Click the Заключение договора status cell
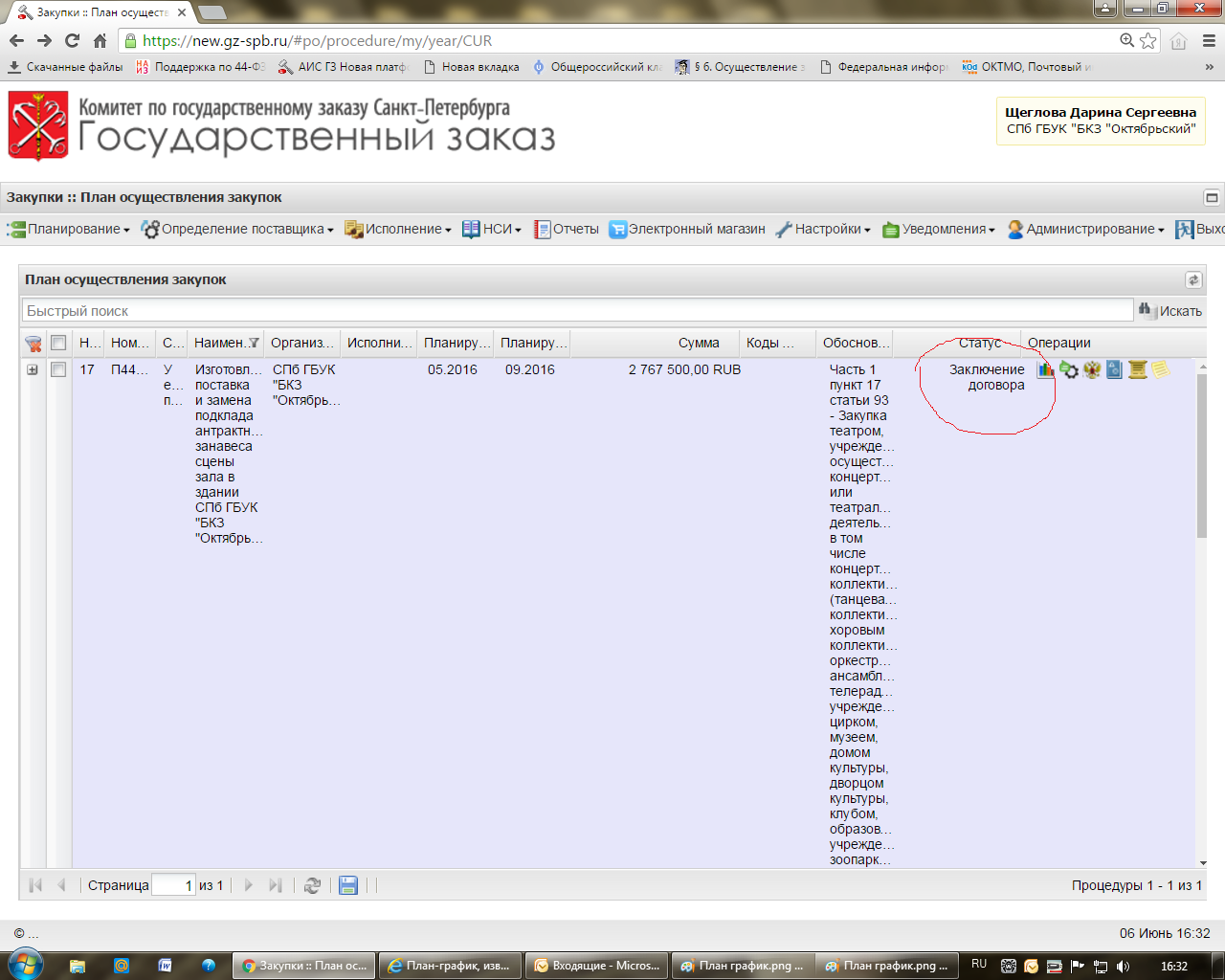Screen dimensions: 1225x980 [987, 377]
